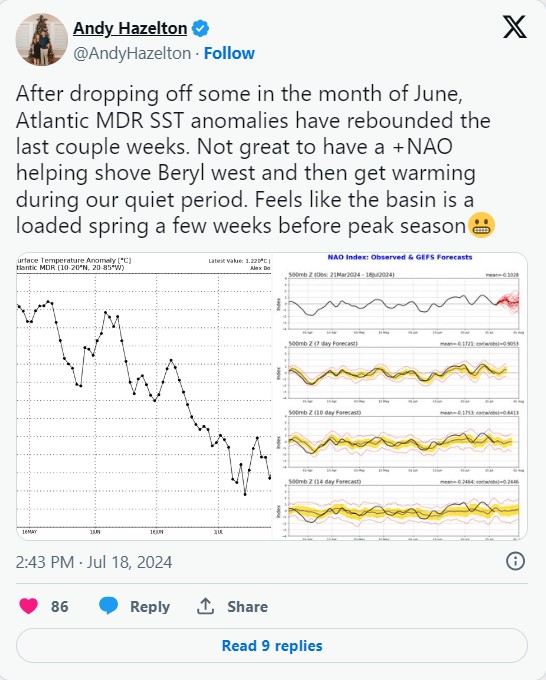Open the NAO Index forecasts chart image
The image size is (546, 680).
[400, 396]
